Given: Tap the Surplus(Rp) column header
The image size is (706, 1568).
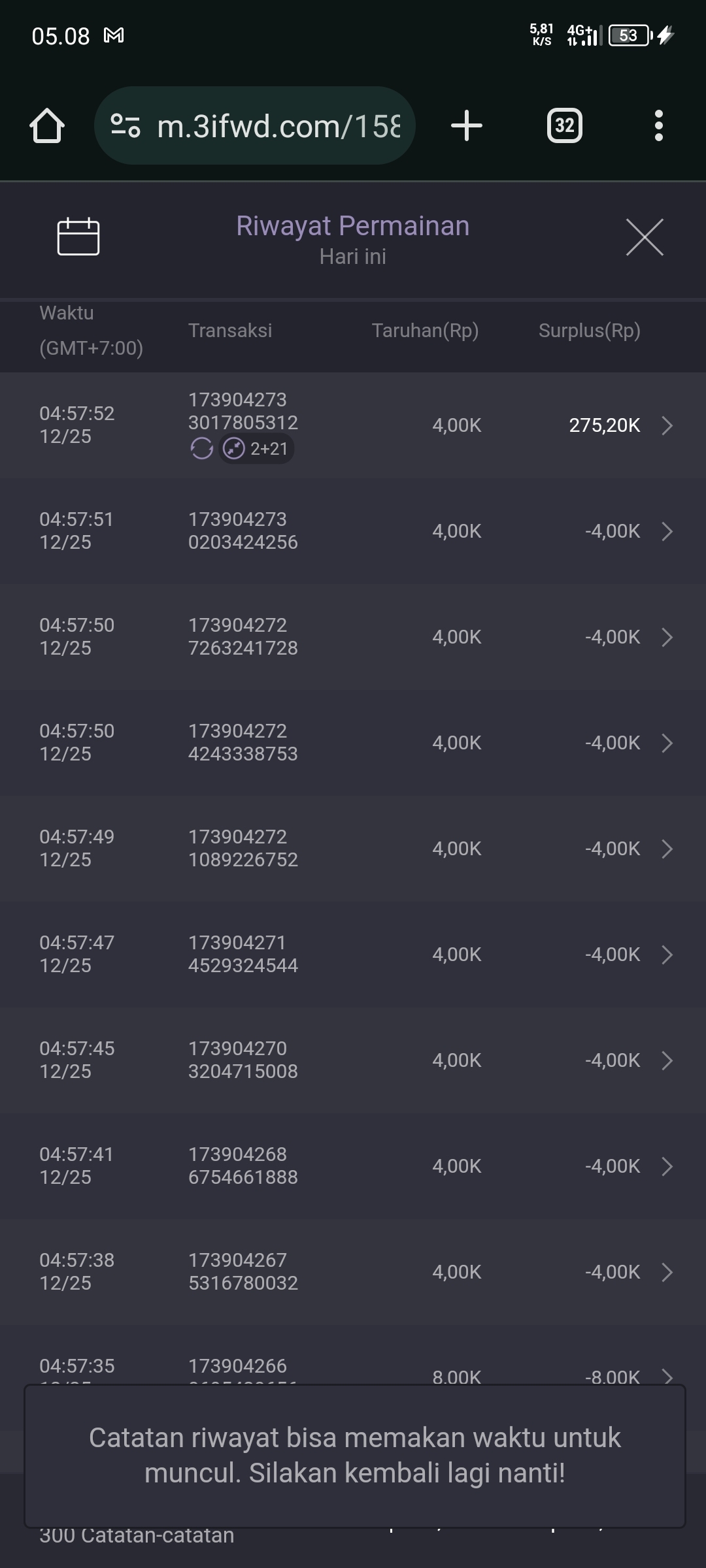Looking at the screenshot, I should pos(589,331).
